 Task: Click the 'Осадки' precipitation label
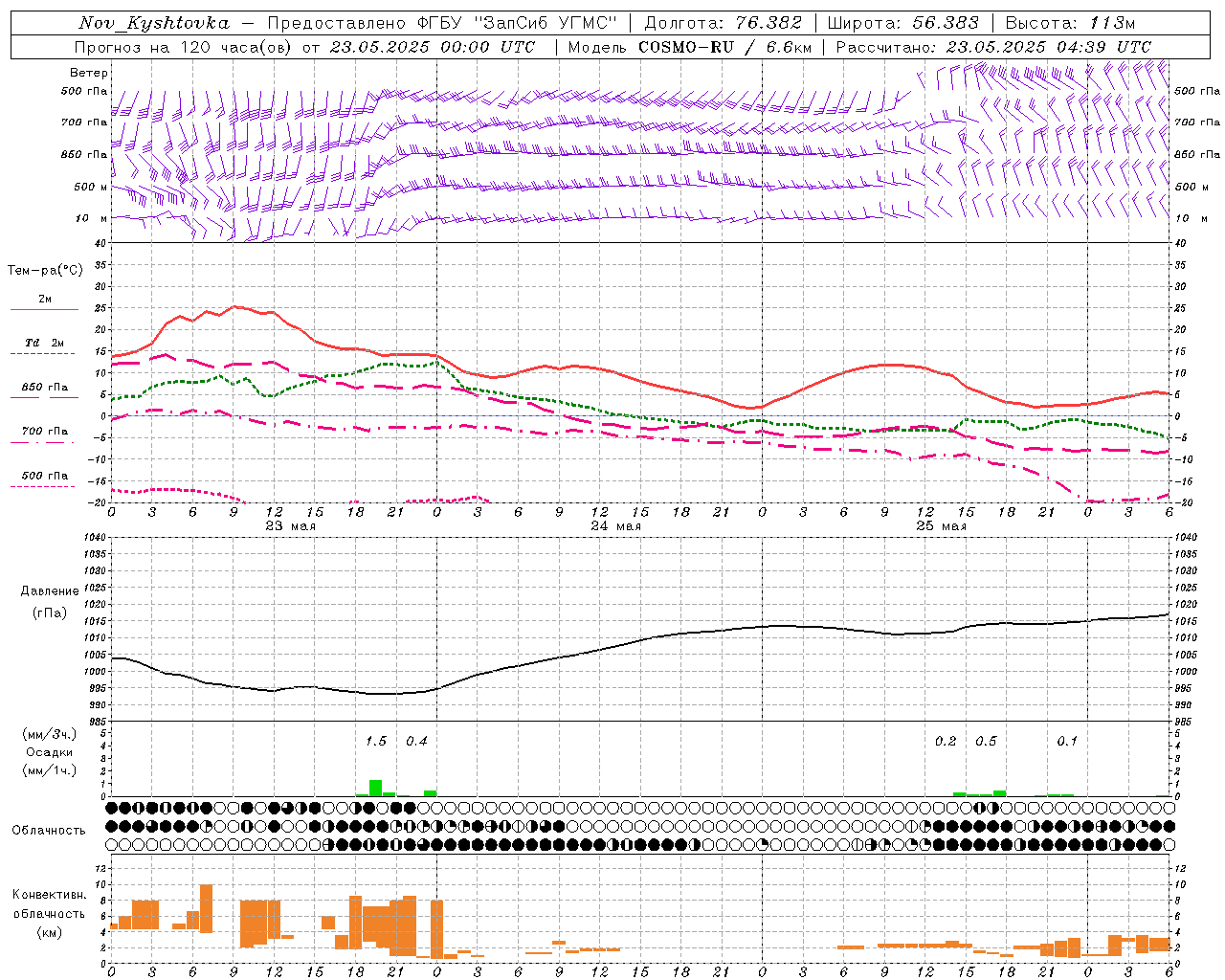[x=50, y=752]
